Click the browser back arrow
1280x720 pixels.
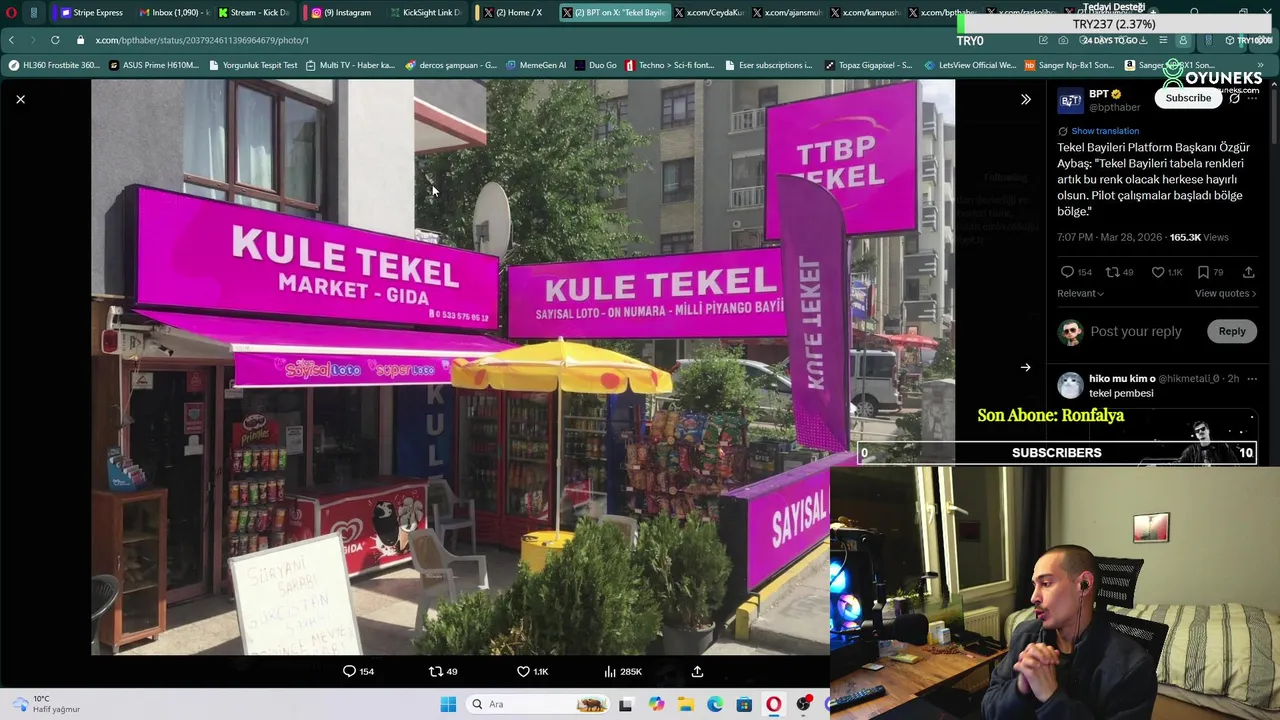click(x=11, y=40)
